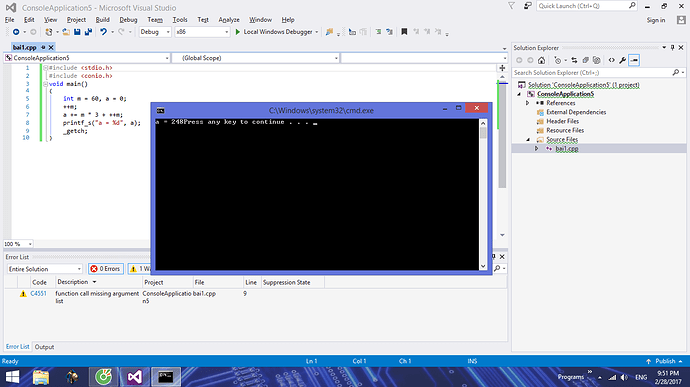Open the Tools menu

tap(180, 20)
